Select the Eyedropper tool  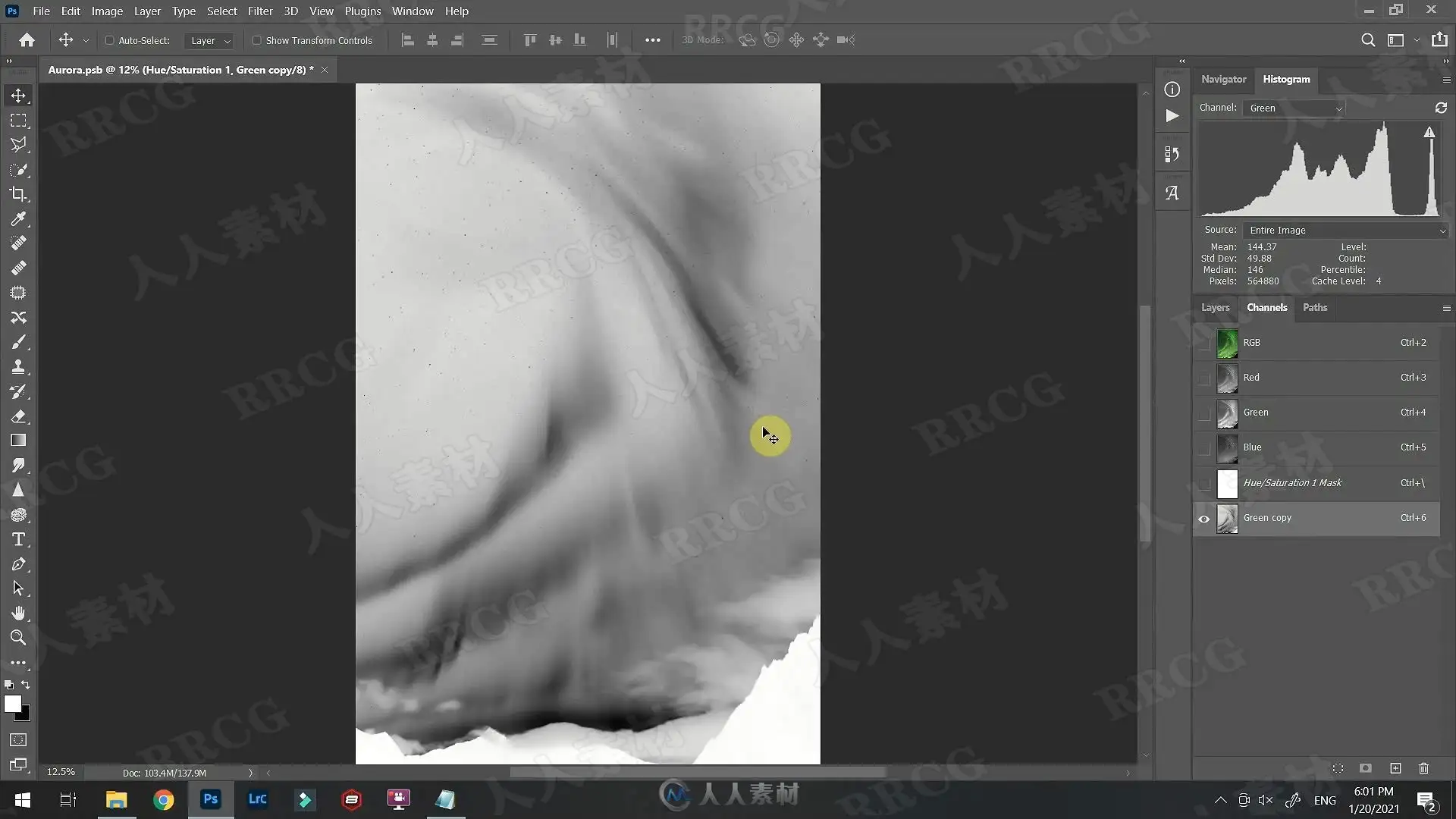pos(18,219)
